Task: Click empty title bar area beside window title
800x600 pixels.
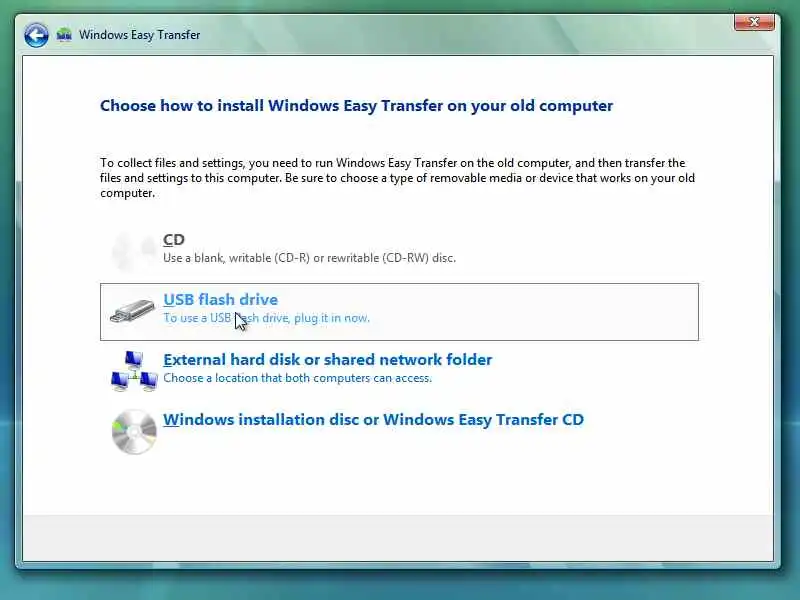Action: tap(459, 35)
